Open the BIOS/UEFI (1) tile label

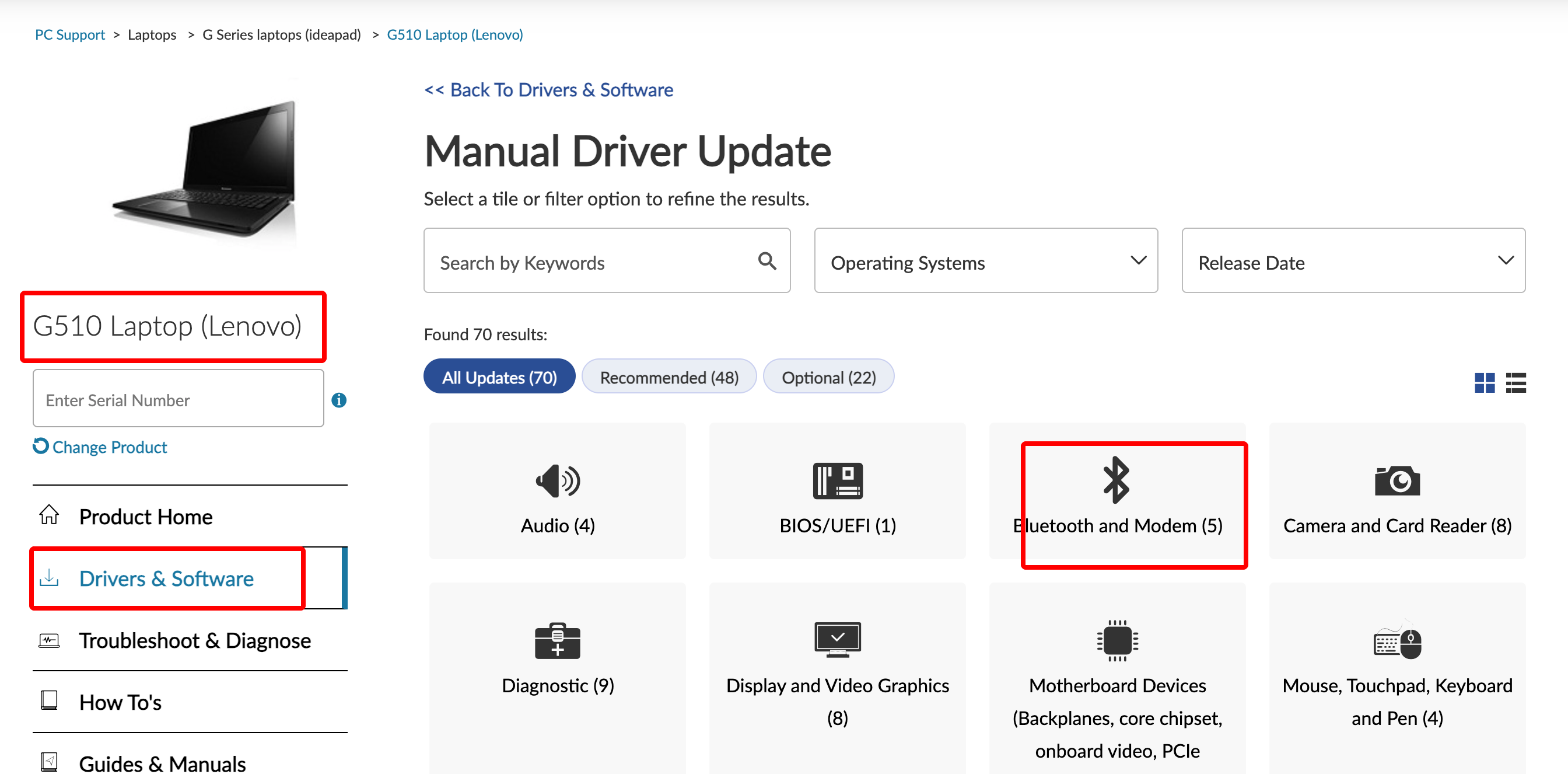(838, 525)
